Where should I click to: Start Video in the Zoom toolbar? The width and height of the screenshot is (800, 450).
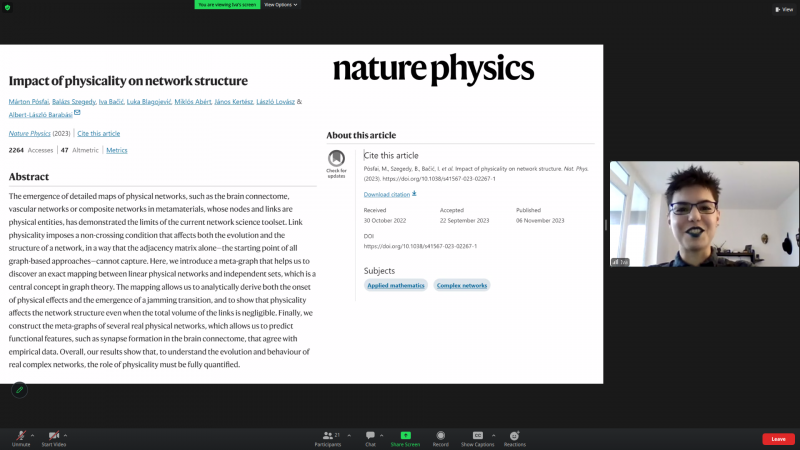click(54, 438)
